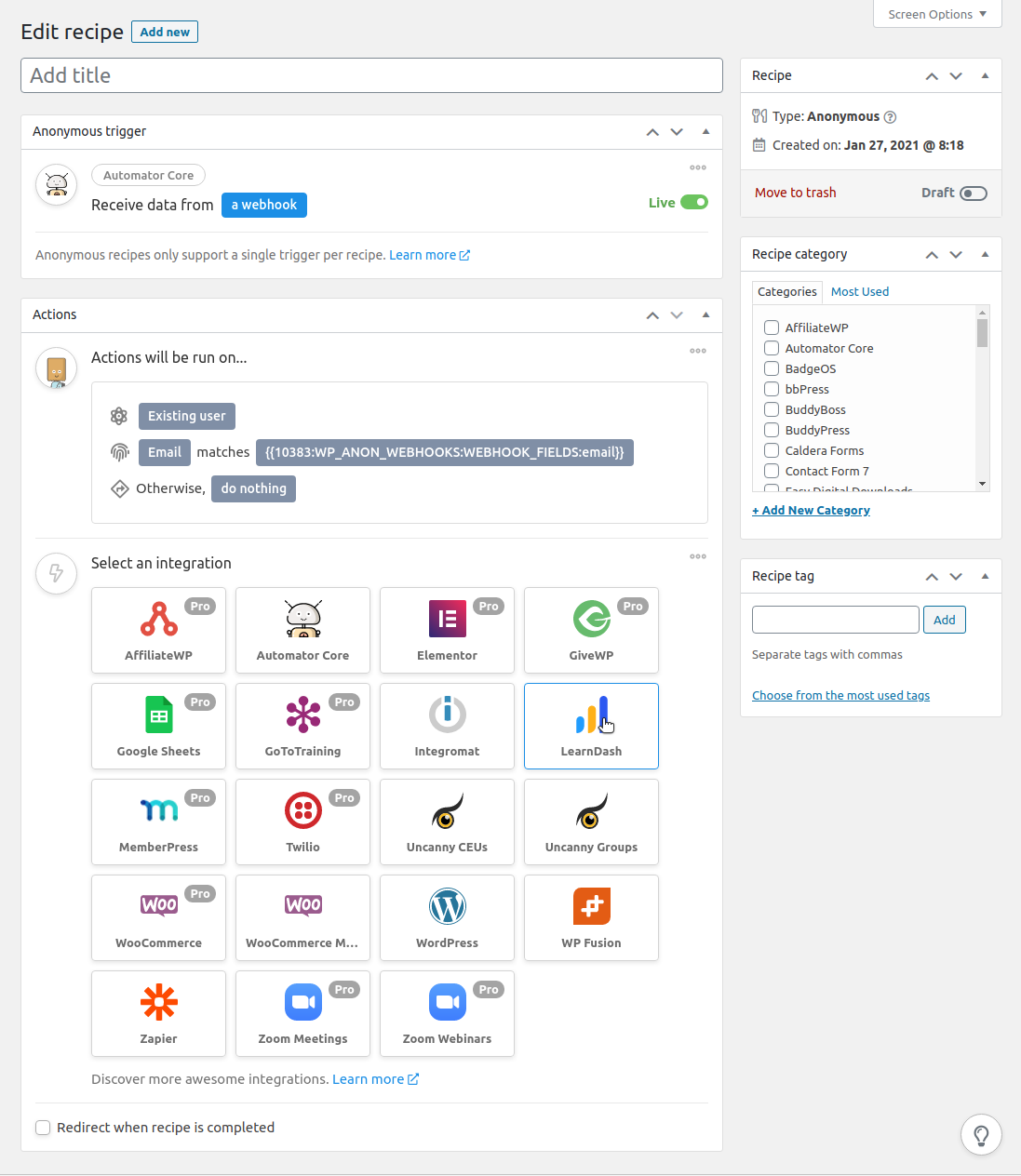Select the WP Fusion integration

click(x=591, y=917)
